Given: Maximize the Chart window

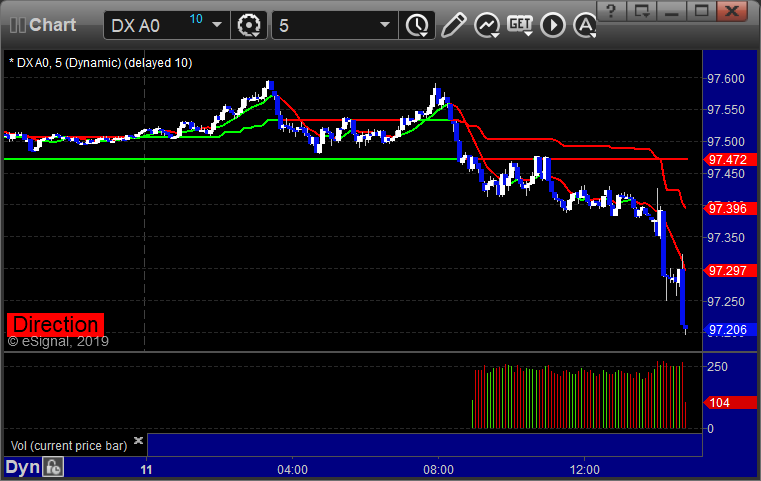Looking at the screenshot, I should 702,11.
